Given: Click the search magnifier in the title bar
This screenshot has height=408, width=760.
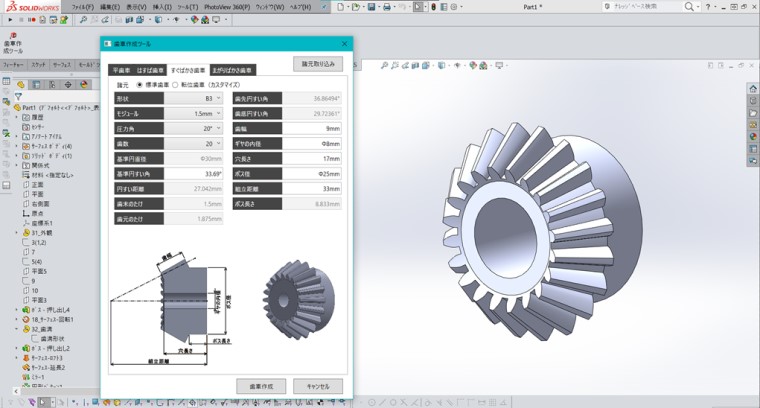Looking at the screenshot, I should [x=689, y=7].
